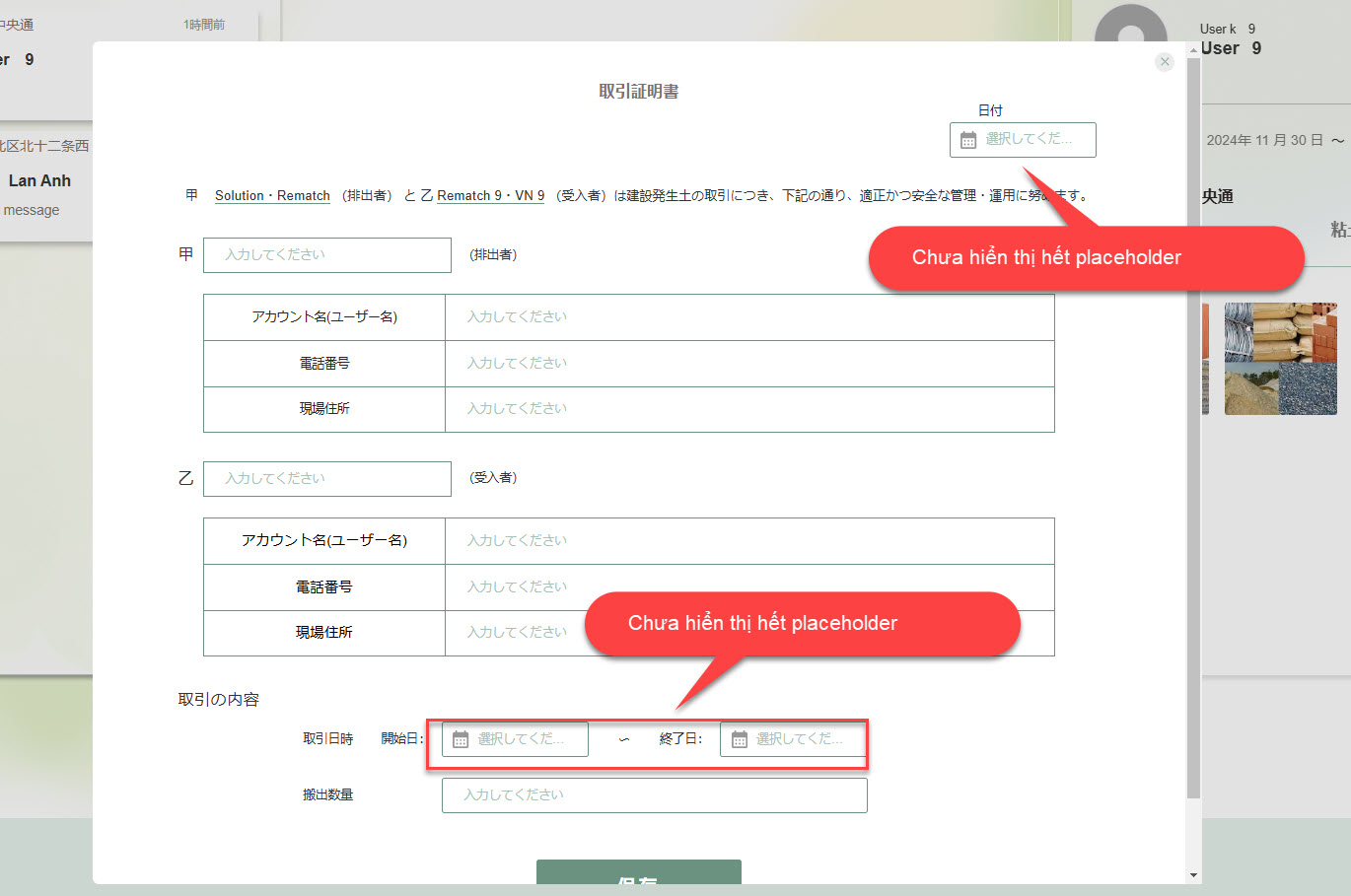The width and height of the screenshot is (1351, 896).
Task: Close the 取引証明書 dialog with X
Action: coord(1165,62)
